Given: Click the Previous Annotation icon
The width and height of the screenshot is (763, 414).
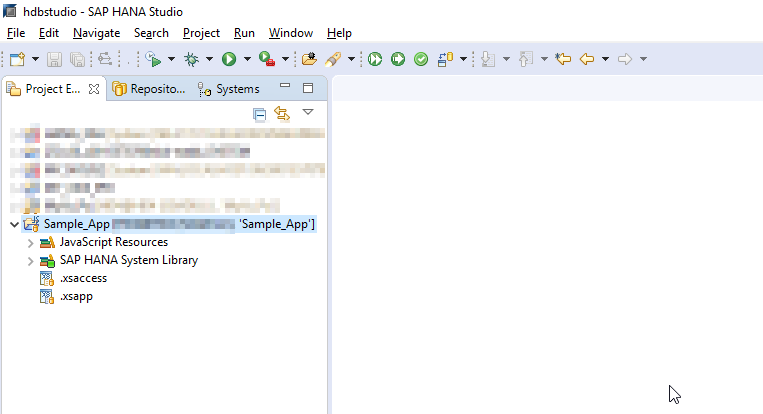Looking at the screenshot, I should (x=526, y=59).
